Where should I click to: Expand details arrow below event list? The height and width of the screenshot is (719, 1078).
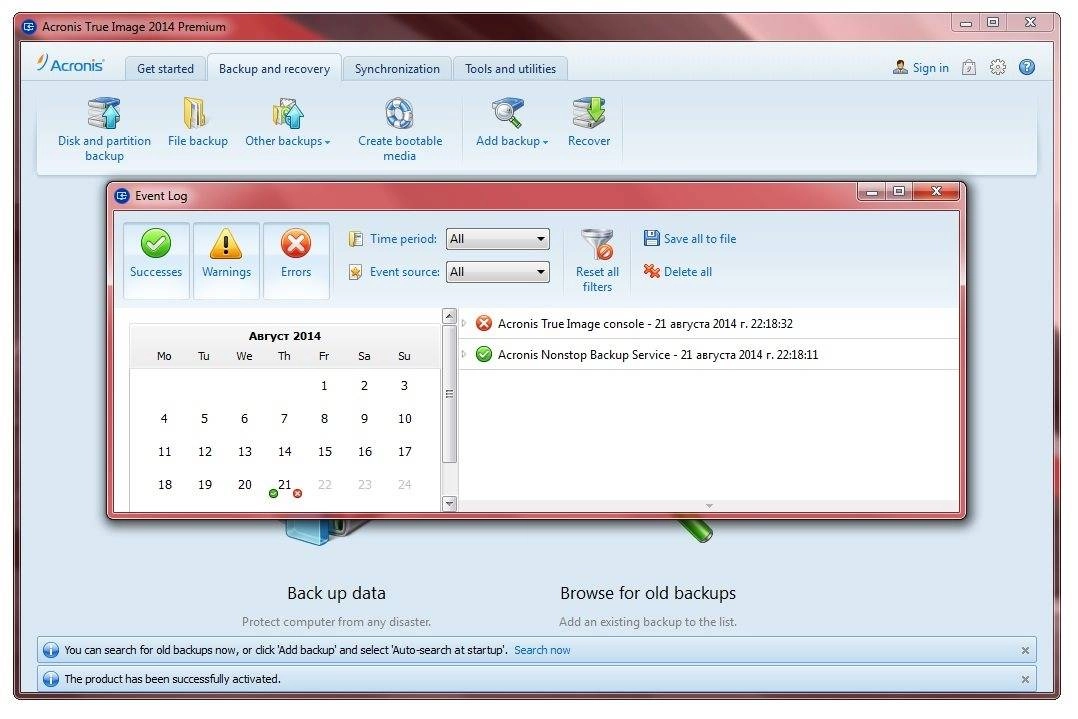tap(709, 505)
